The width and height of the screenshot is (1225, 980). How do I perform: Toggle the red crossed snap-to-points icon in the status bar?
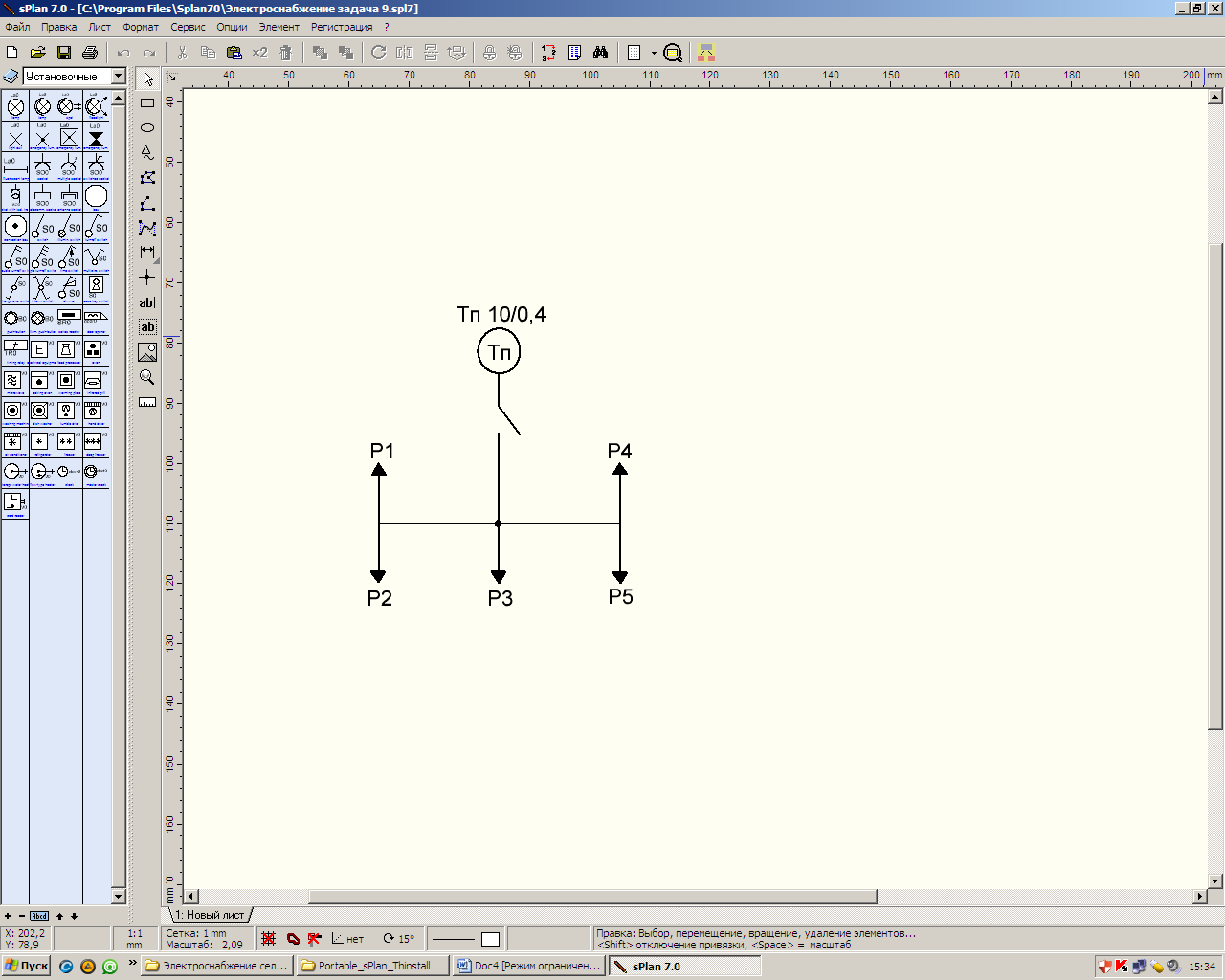314,939
